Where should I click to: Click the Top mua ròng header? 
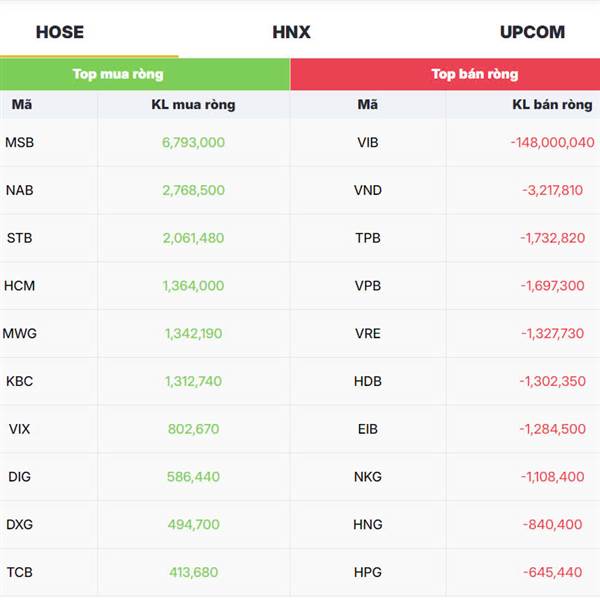pyautogui.click(x=118, y=74)
